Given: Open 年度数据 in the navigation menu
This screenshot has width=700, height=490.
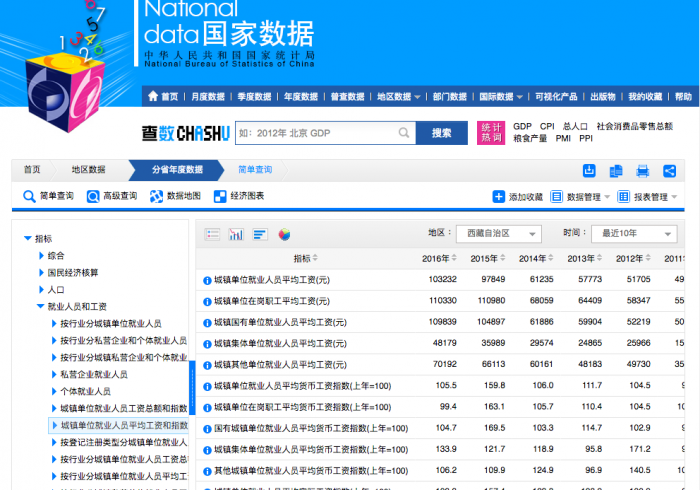Looking at the screenshot, I should [300, 97].
